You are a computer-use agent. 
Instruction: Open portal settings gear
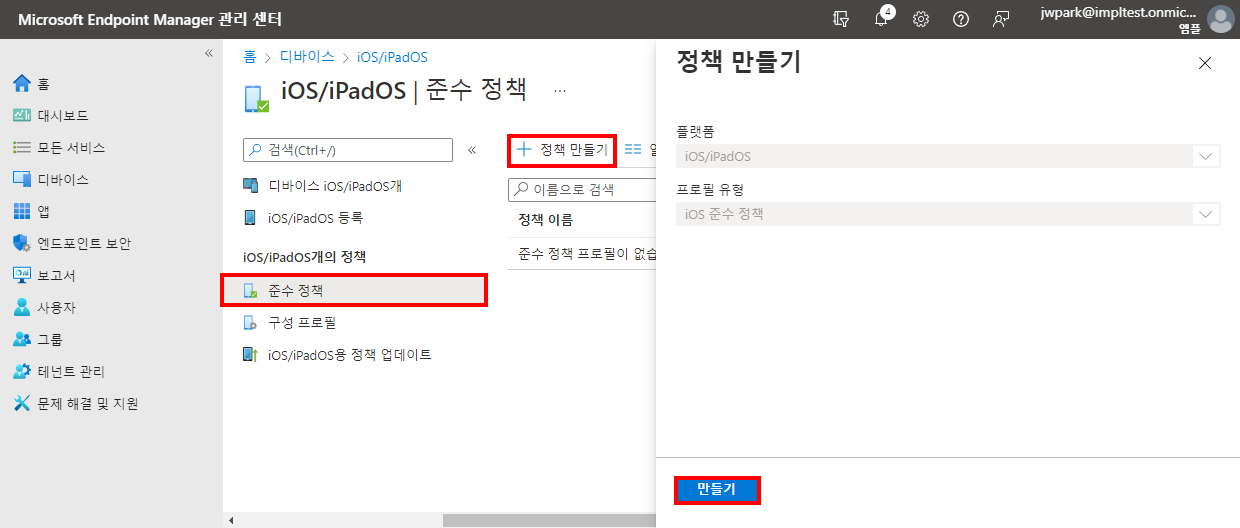click(921, 19)
